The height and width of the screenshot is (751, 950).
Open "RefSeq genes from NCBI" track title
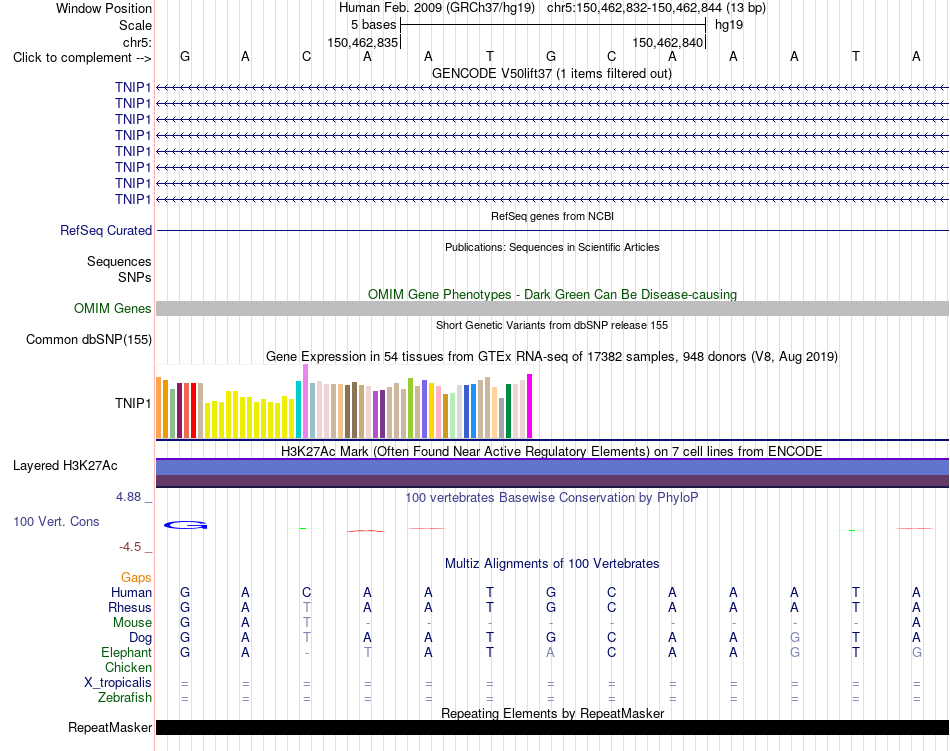tap(552, 216)
